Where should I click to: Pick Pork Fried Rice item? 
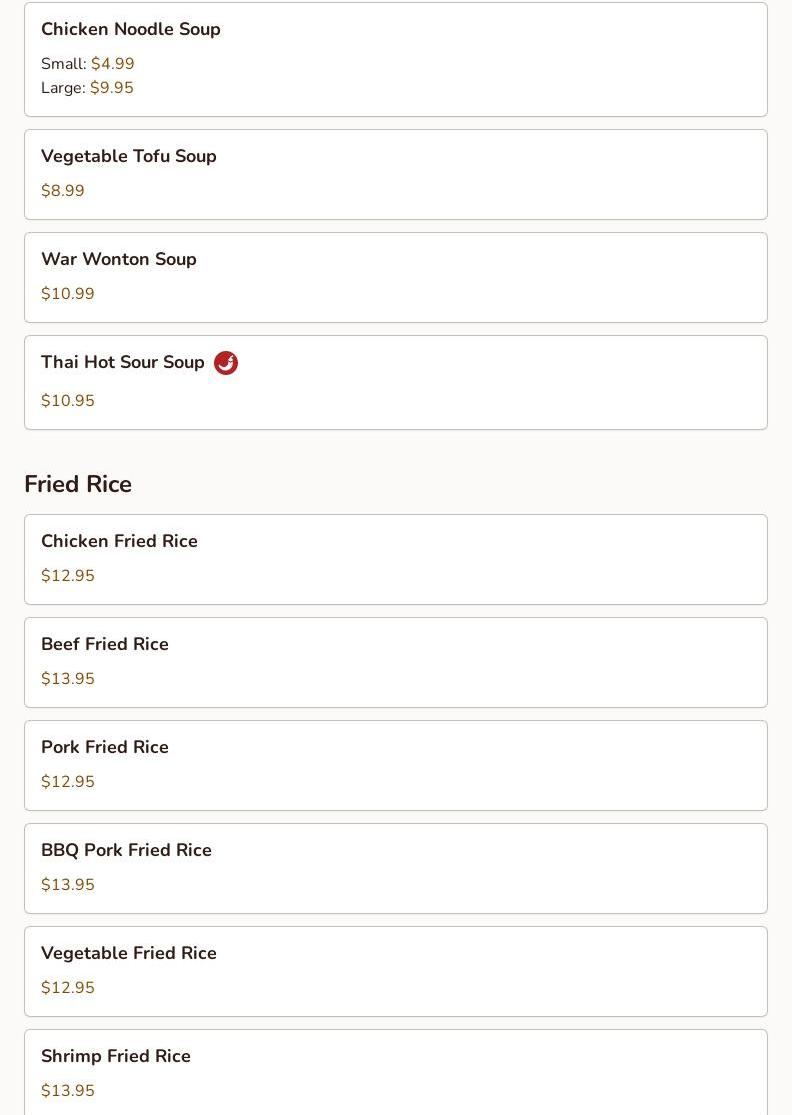point(105,748)
